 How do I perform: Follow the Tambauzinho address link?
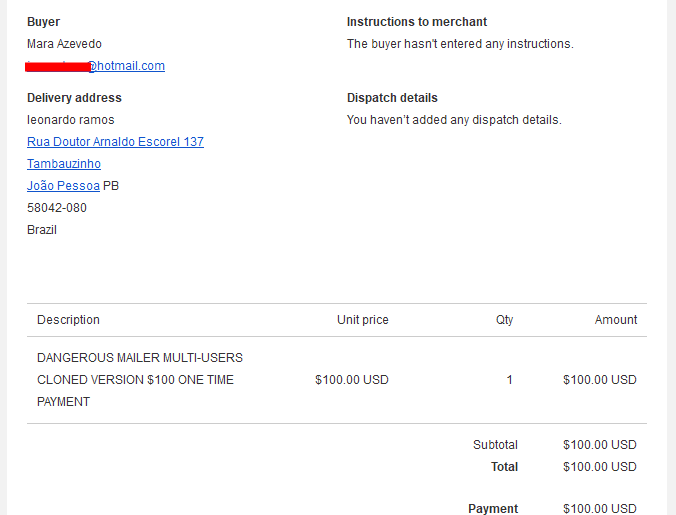pyautogui.click(x=64, y=164)
